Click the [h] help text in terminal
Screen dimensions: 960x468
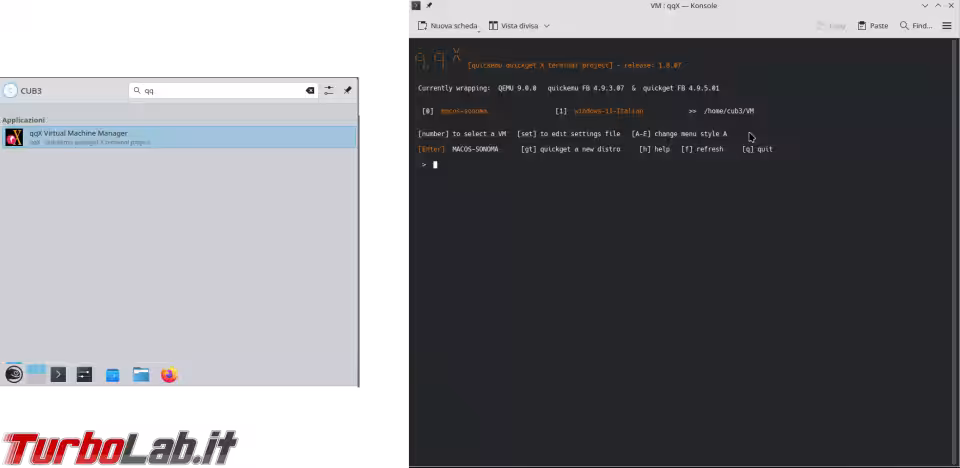click(654, 149)
